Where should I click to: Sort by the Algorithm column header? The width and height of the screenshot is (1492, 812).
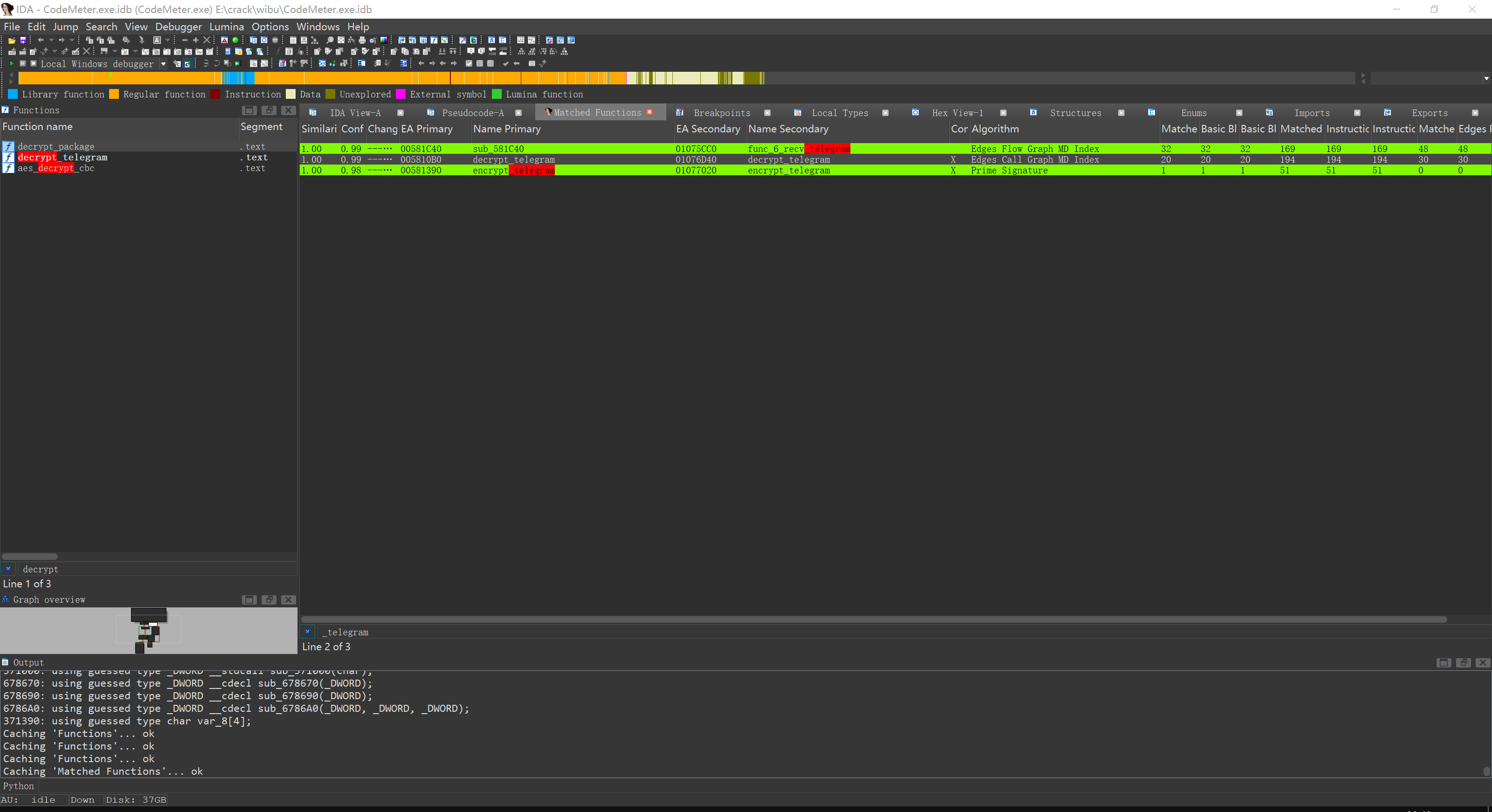click(995, 129)
